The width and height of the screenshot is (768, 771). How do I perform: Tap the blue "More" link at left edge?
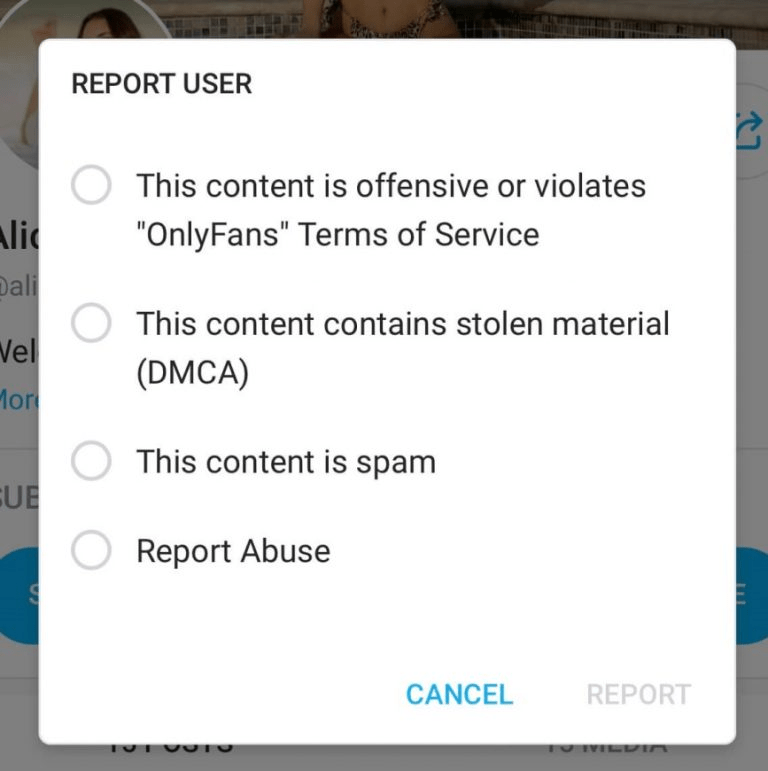[x=19, y=399]
